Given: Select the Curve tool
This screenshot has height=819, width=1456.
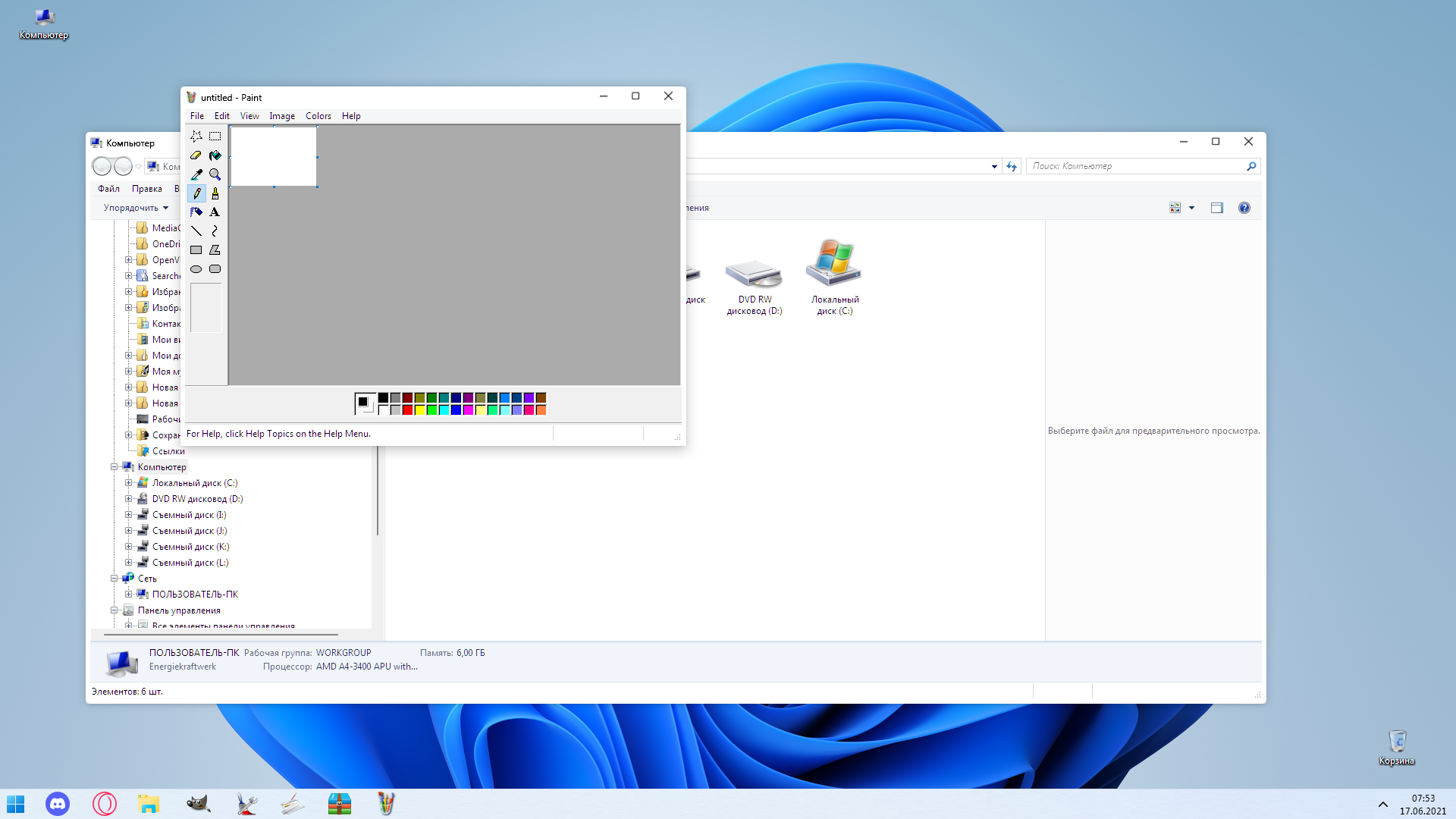Looking at the screenshot, I should [x=215, y=231].
